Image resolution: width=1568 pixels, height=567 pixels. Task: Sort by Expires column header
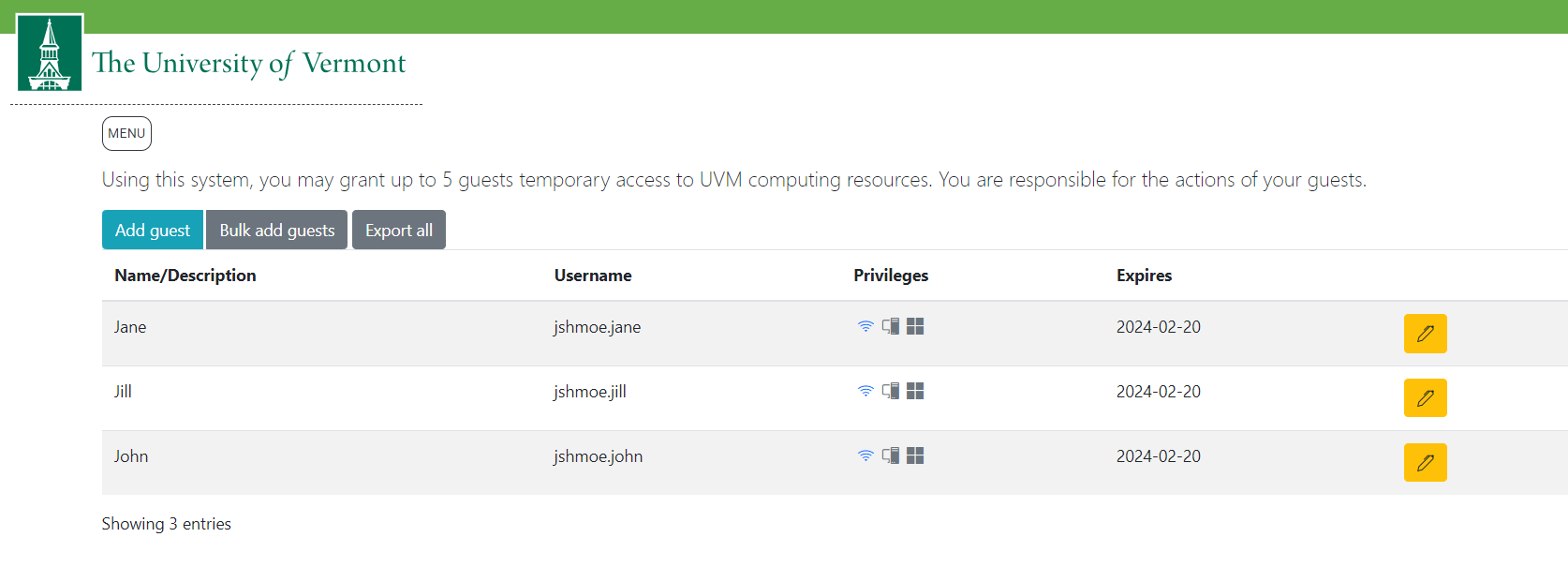[1144, 276]
